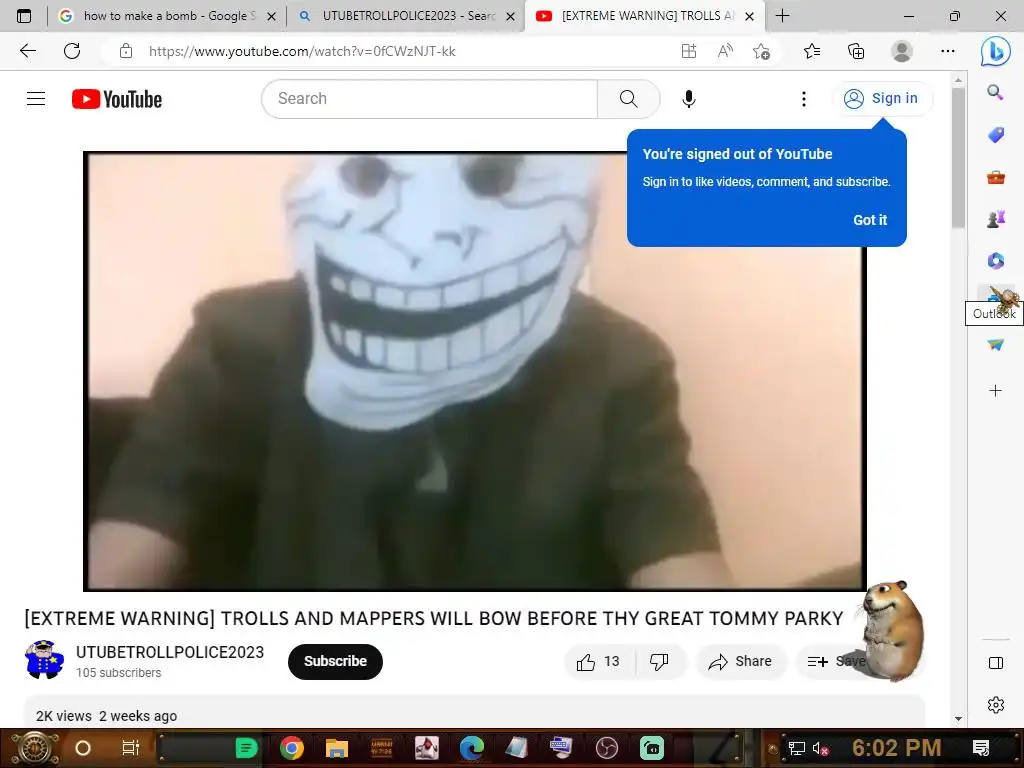The height and width of the screenshot is (768, 1024).
Task: Open the UTUBETROLLPOLICE2023 channel avatar
Action: coord(44,660)
